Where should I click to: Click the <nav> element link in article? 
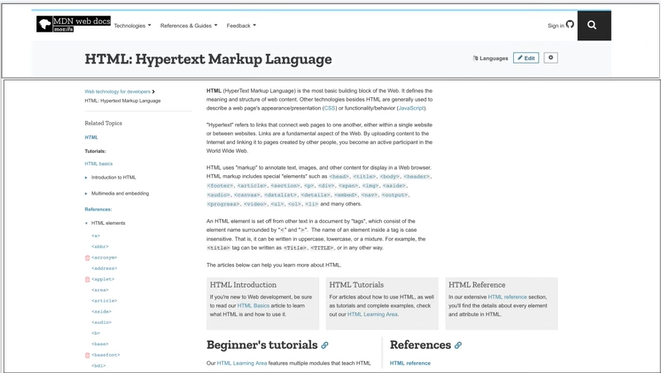pyautogui.click(x=369, y=195)
